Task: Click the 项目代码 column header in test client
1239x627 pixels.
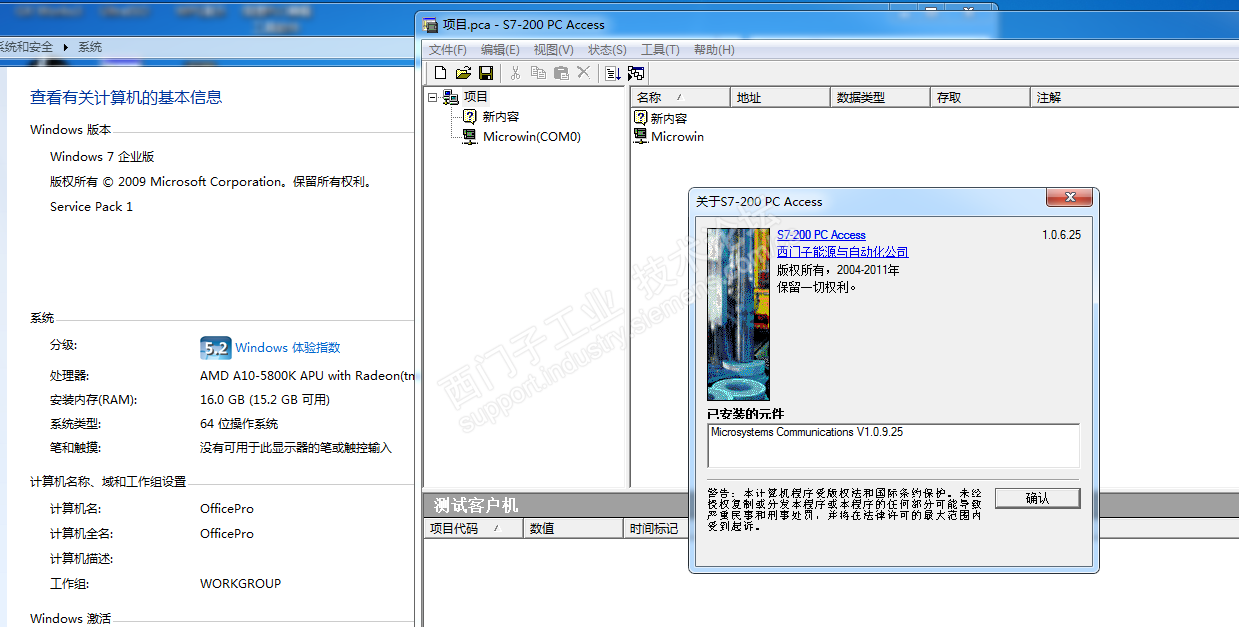Action: coord(473,528)
